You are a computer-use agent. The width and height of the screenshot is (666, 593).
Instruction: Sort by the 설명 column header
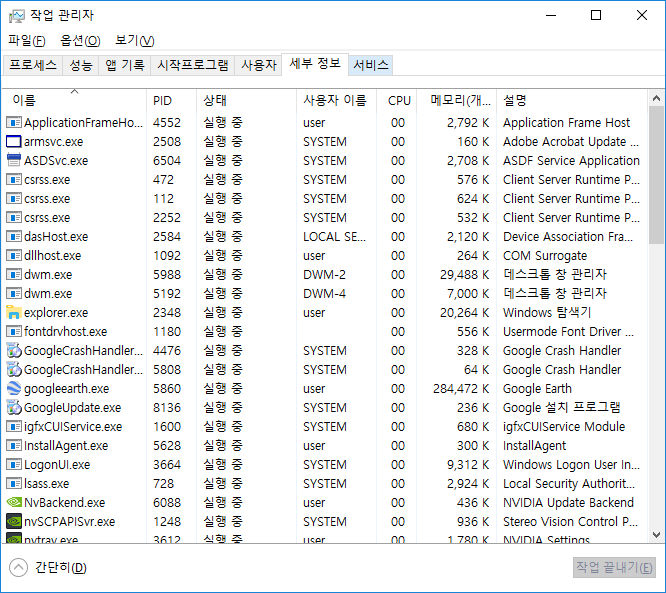pos(572,100)
